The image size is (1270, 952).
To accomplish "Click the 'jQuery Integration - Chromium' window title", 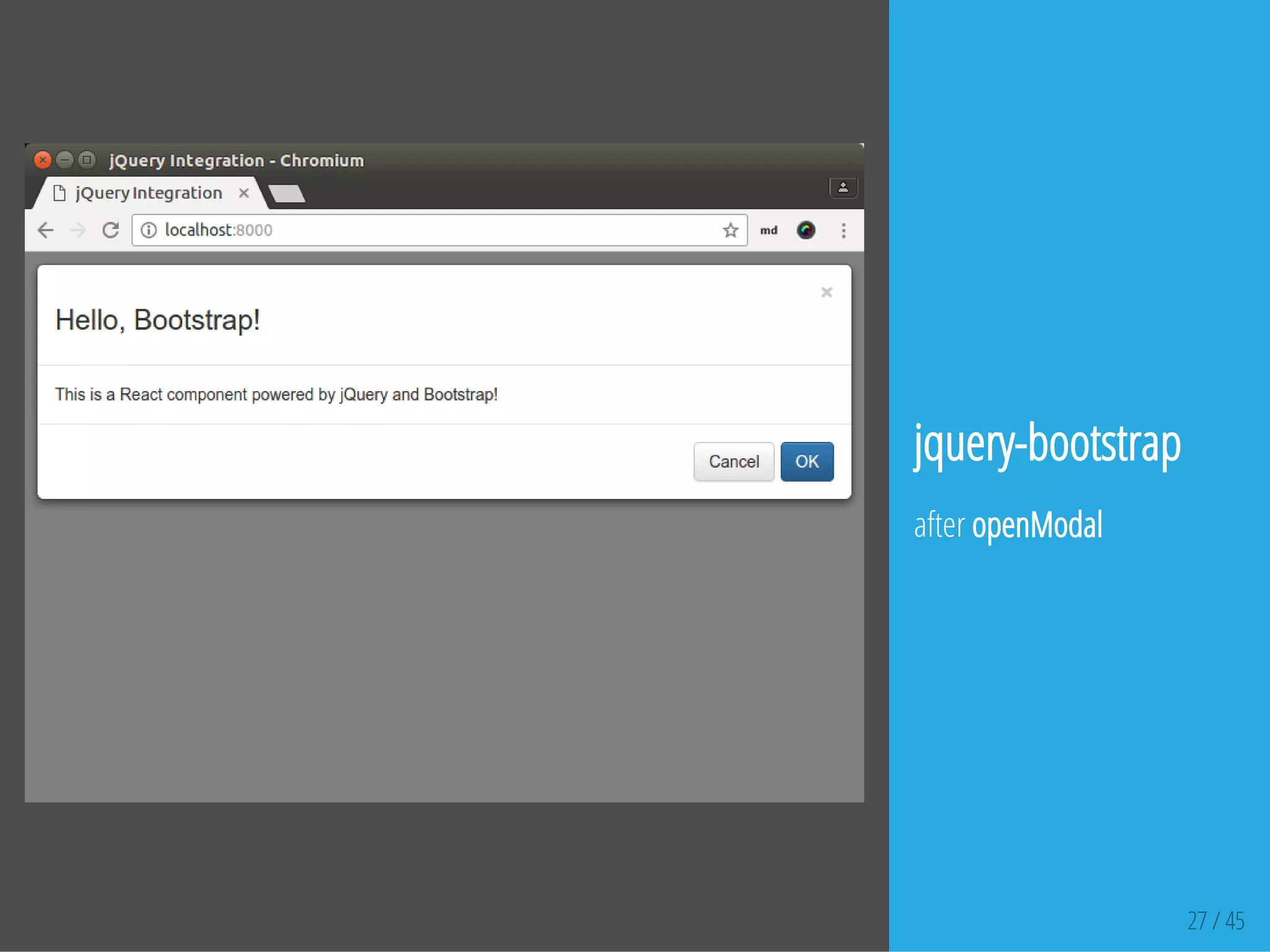I will (236, 161).
